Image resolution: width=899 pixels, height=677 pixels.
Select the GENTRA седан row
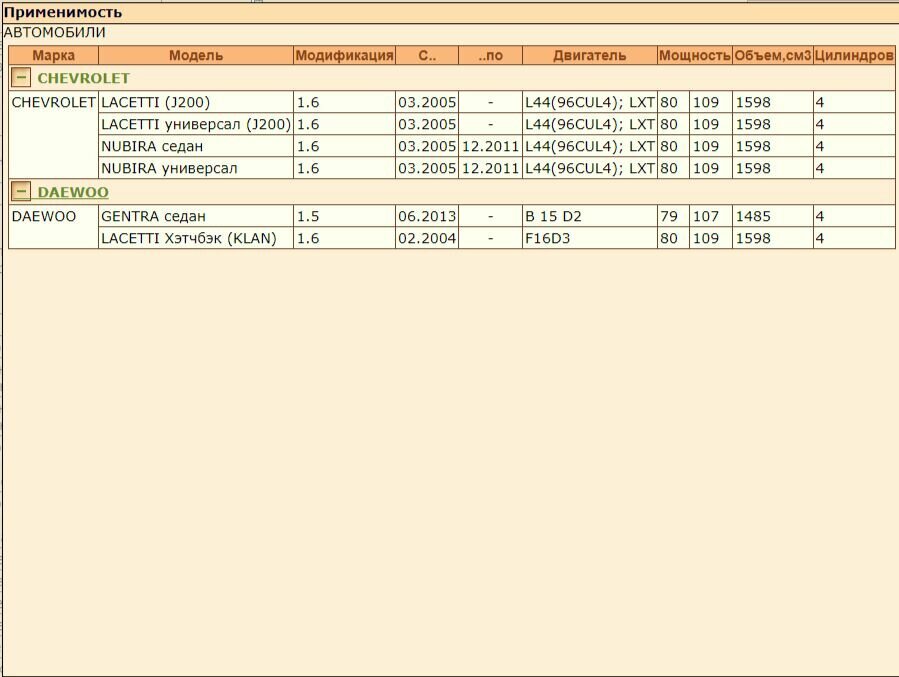pyautogui.click(x=497, y=216)
